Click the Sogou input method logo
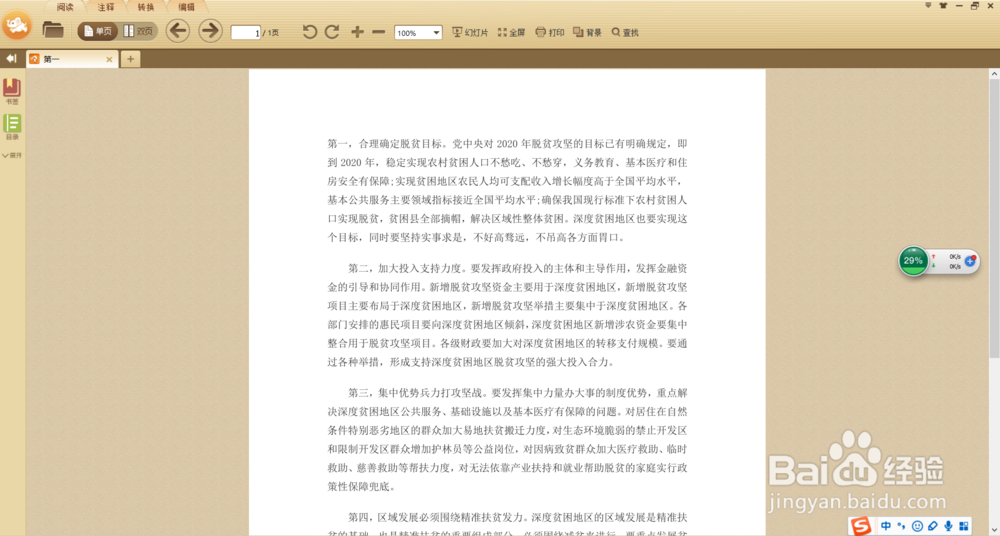 pos(862,526)
